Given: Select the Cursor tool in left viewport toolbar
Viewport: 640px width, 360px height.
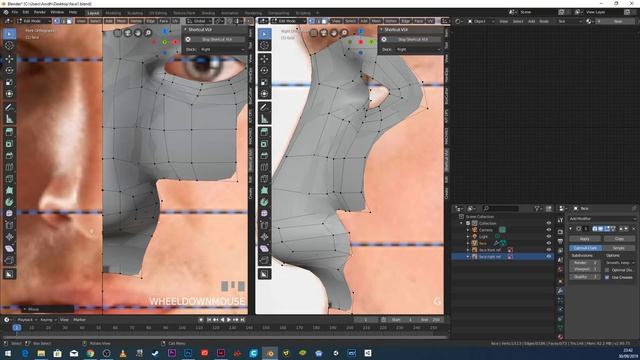Looking at the screenshot, I should (9, 45).
